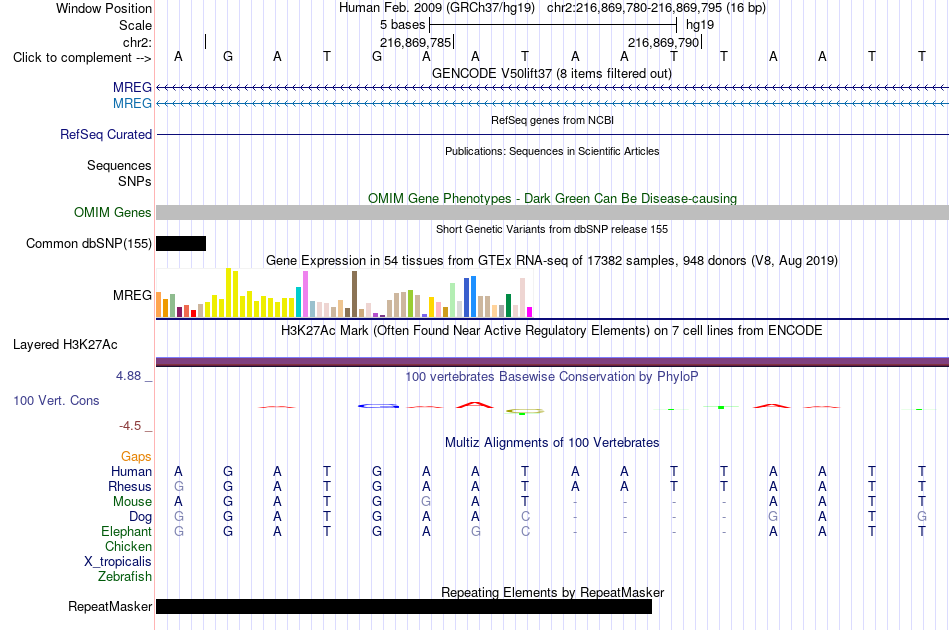Open the Publications: Sequences in Scientific Articles title

coord(552,151)
